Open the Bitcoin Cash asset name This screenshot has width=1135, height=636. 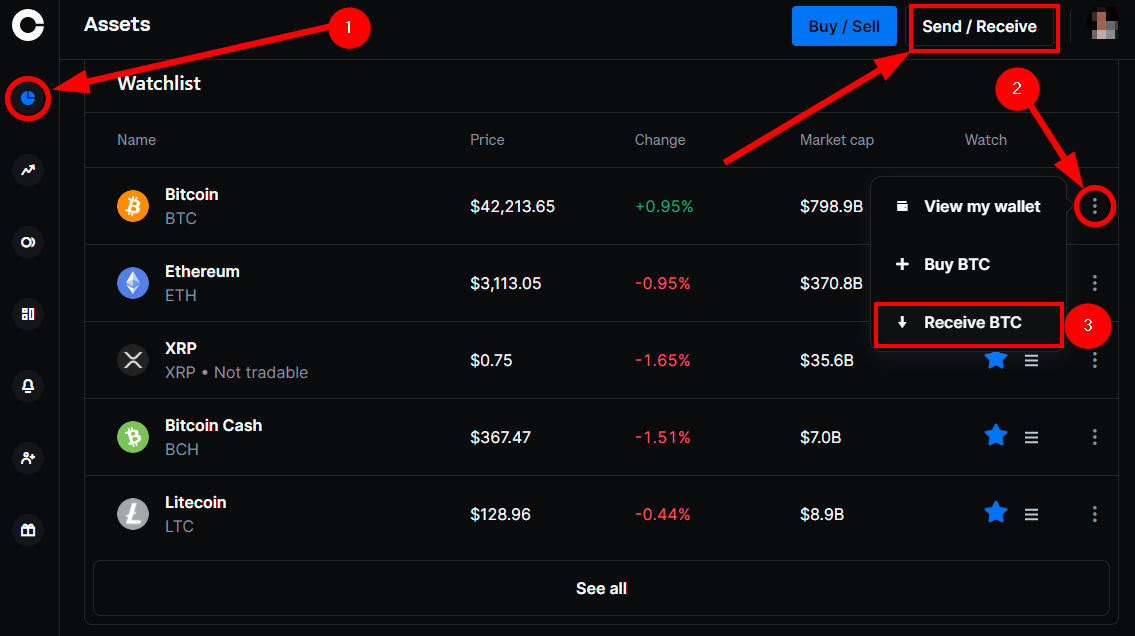click(214, 425)
